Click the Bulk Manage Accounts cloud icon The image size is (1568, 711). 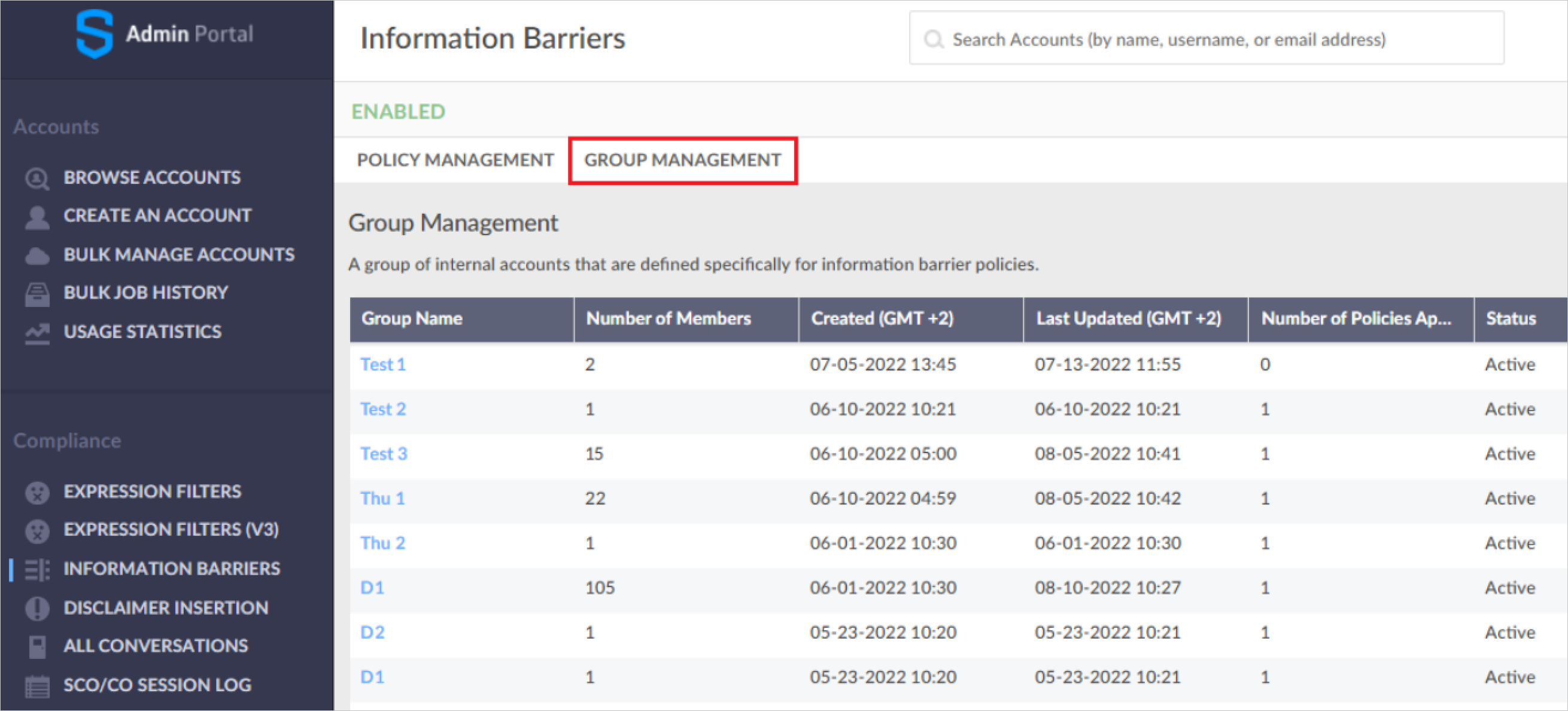(x=37, y=256)
